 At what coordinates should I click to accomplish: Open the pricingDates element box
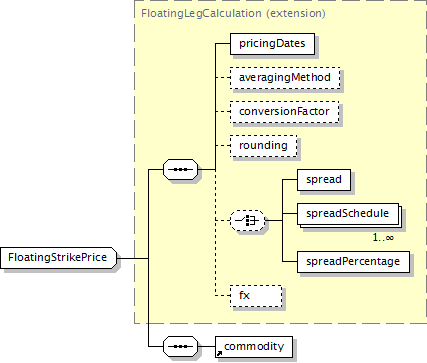click(x=272, y=44)
